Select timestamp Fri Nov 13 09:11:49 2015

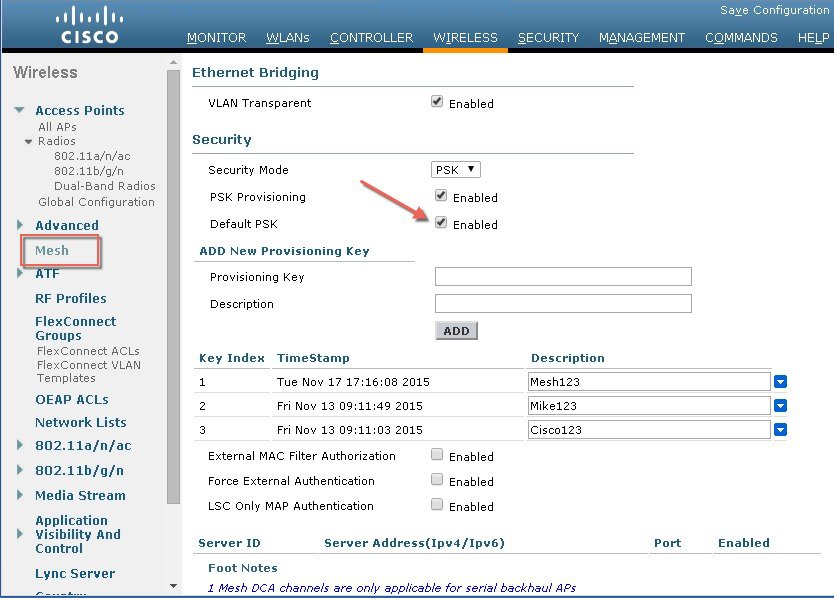click(349, 405)
